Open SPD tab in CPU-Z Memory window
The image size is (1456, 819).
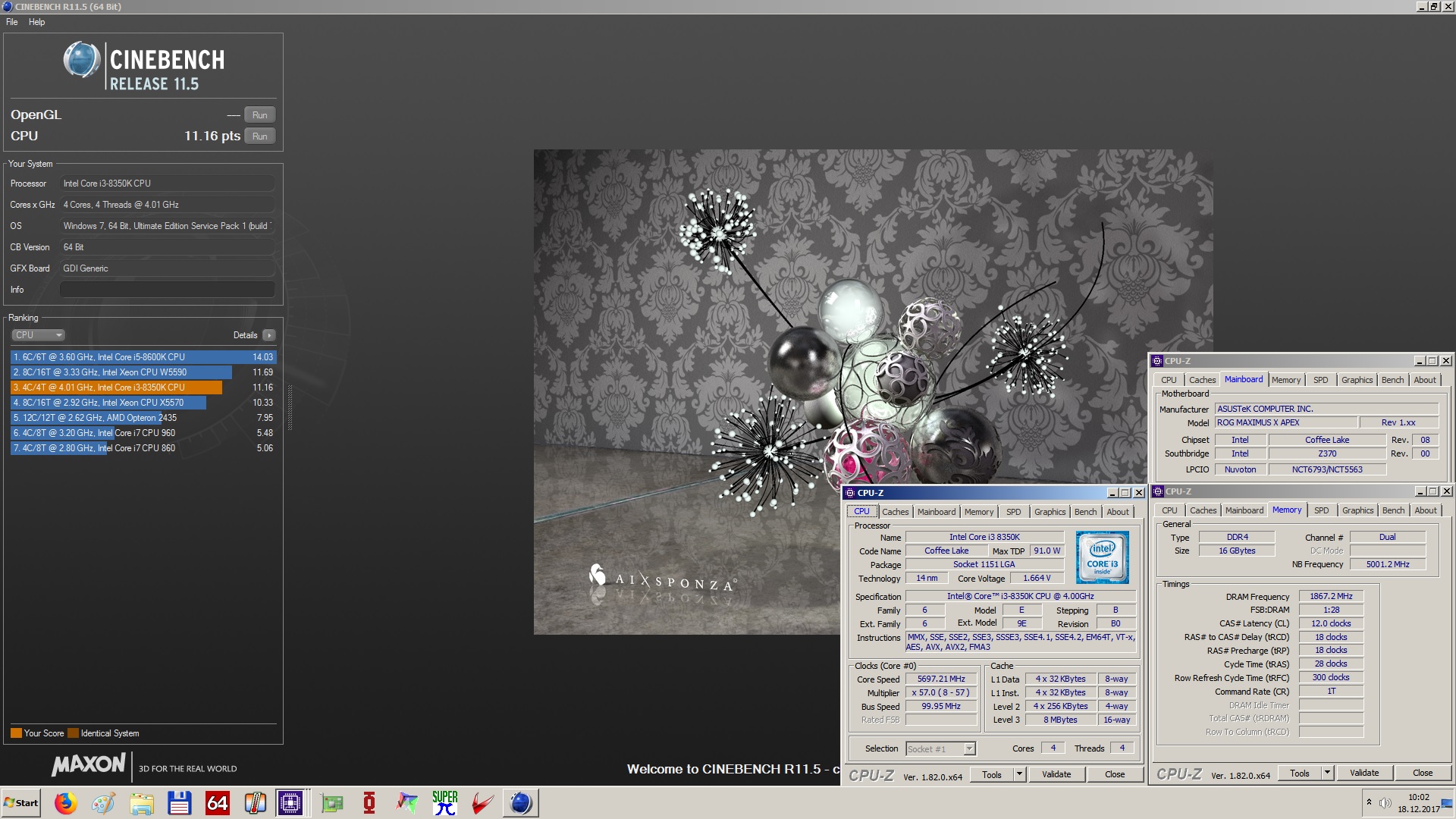click(1322, 510)
